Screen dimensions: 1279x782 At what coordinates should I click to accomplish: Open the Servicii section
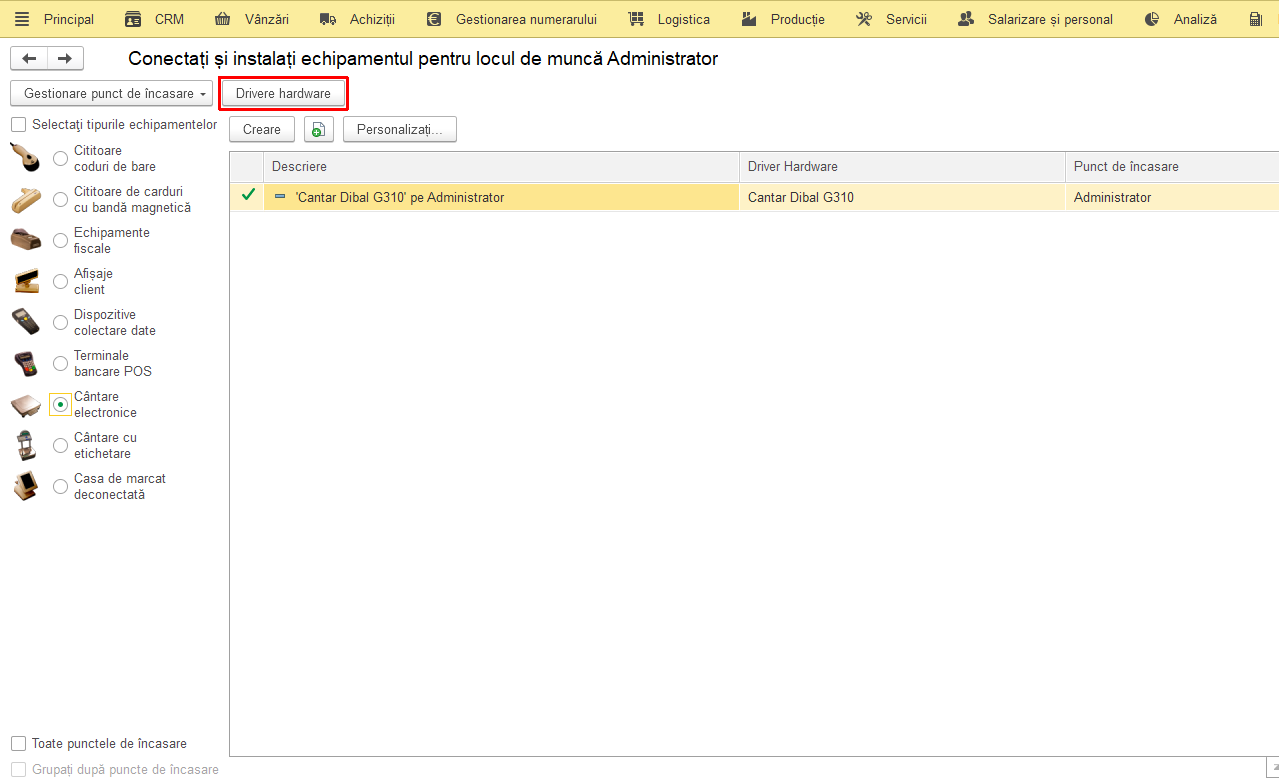click(x=906, y=19)
